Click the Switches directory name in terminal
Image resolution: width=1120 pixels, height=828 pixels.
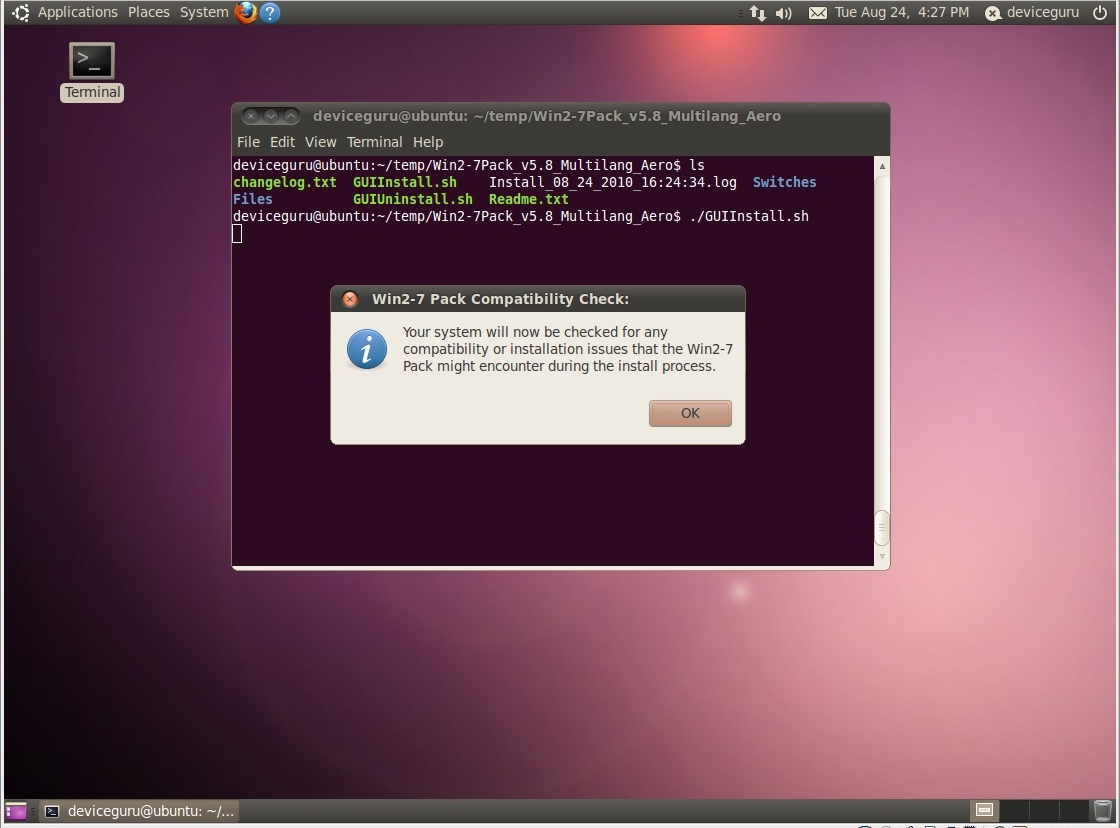tap(784, 182)
